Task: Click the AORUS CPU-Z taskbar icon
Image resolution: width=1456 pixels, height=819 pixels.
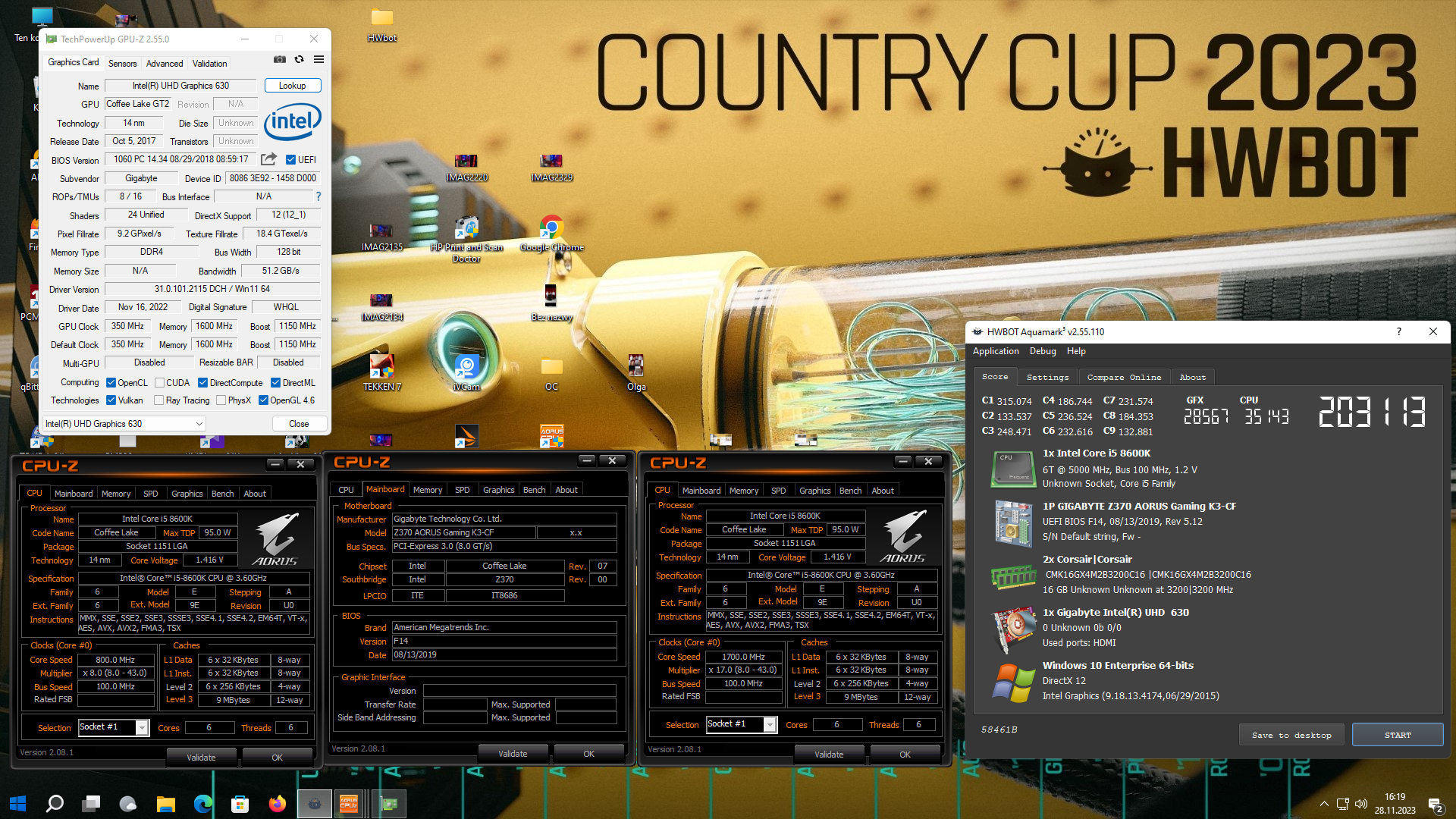Action: click(349, 803)
